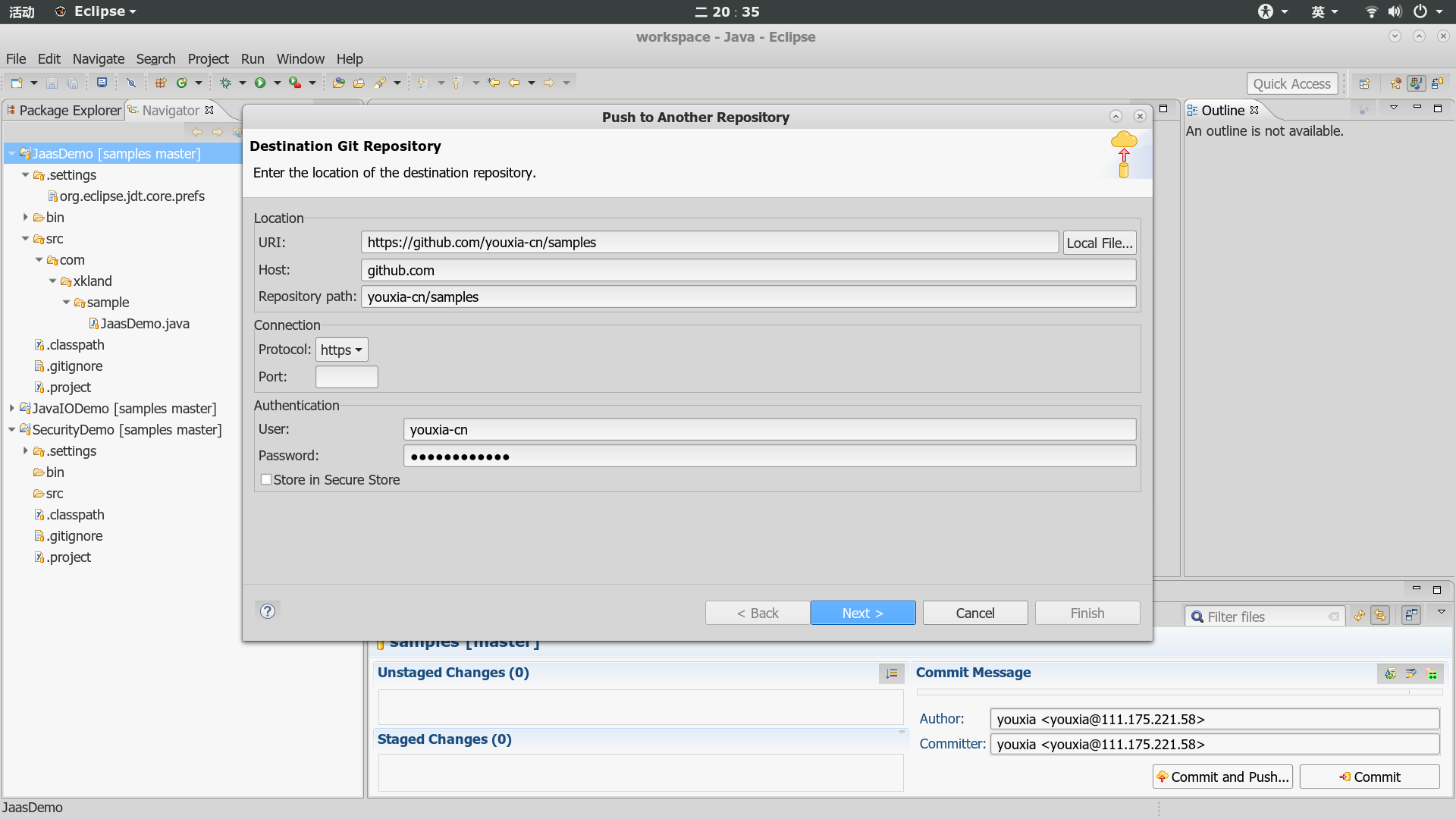The image size is (1456, 819).
Task: Open the Outline view menu triangle
Action: (1394, 108)
